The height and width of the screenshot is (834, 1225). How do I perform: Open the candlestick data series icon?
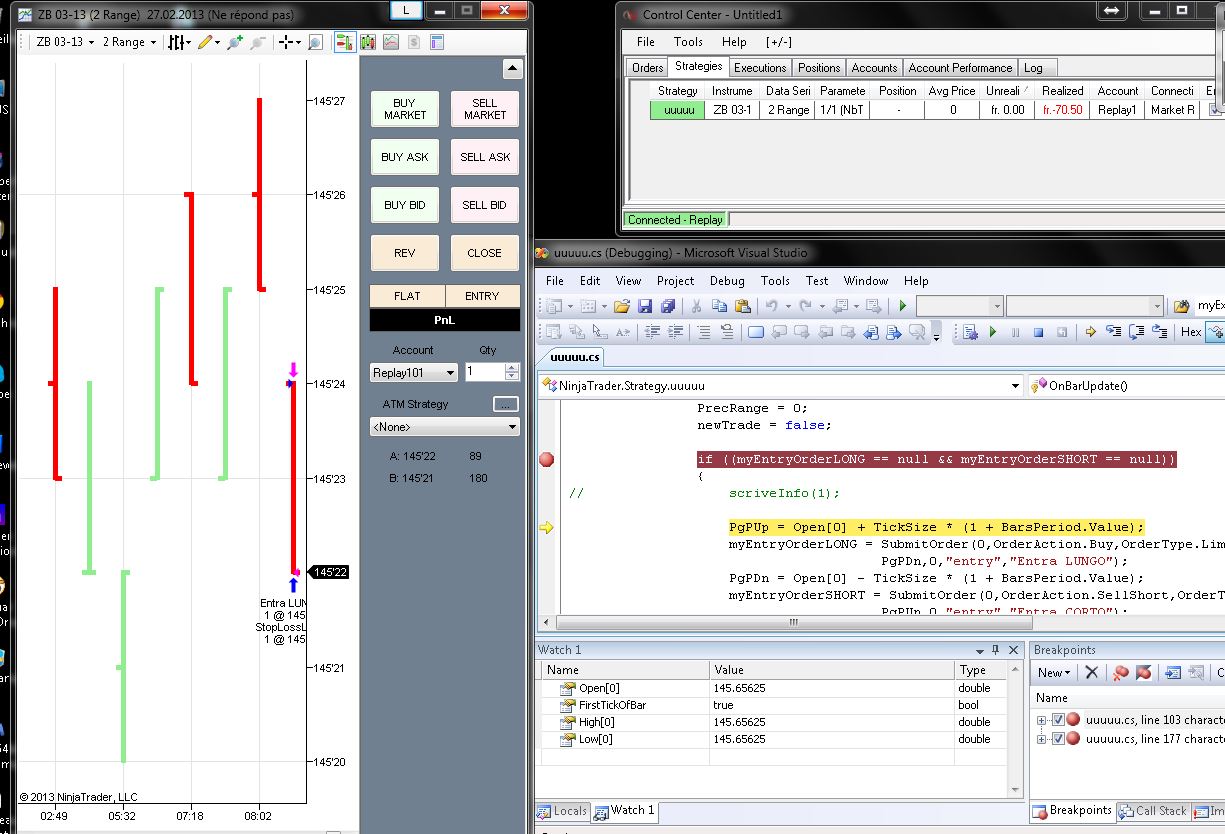pyautogui.click(x=368, y=42)
